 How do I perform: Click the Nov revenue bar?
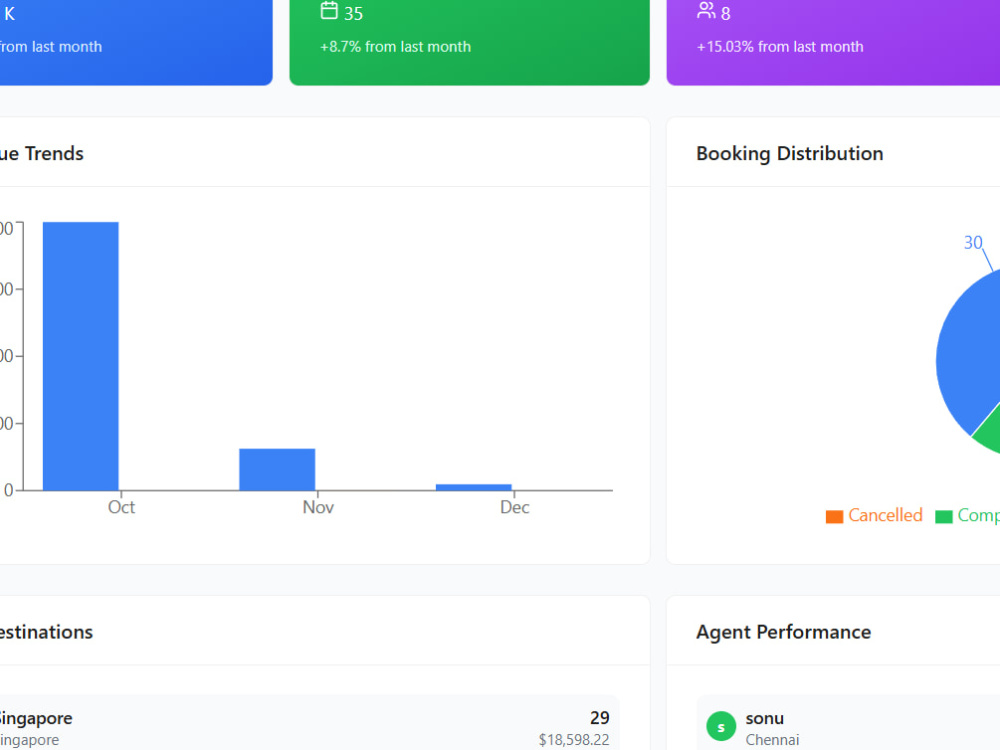tap(277, 469)
